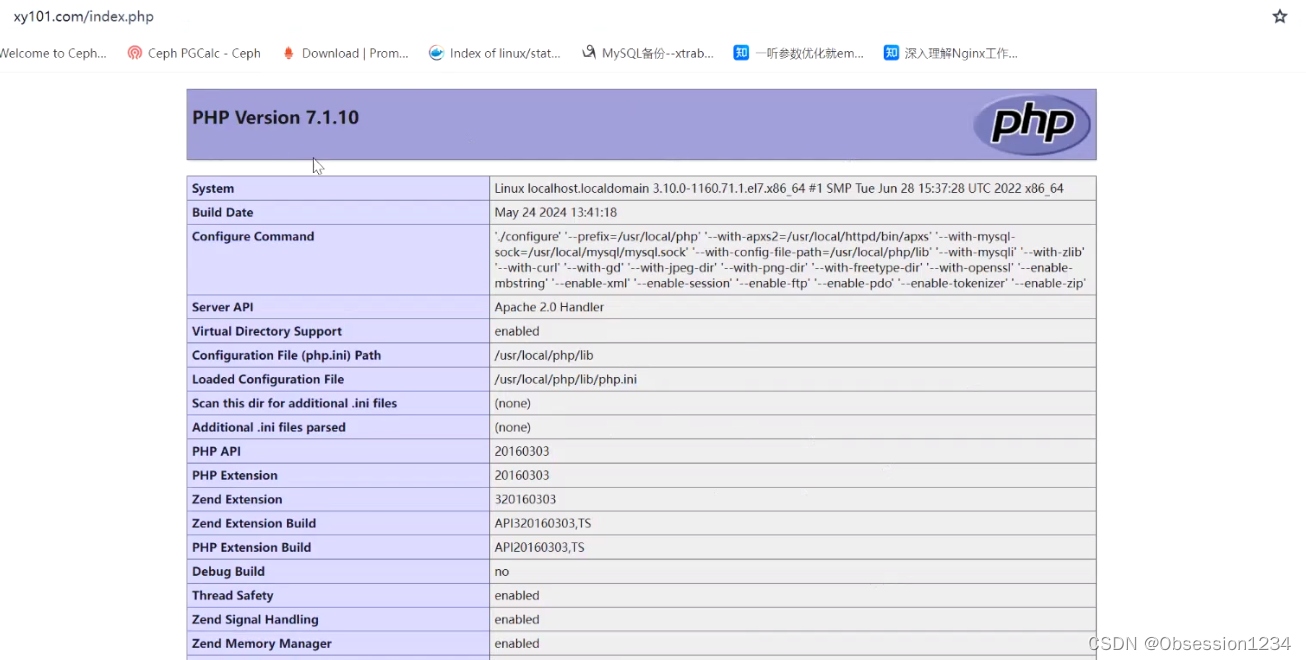The image size is (1306, 660).
Task: Open the Zhihu Nginx bookmark icon
Action: coord(891,53)
